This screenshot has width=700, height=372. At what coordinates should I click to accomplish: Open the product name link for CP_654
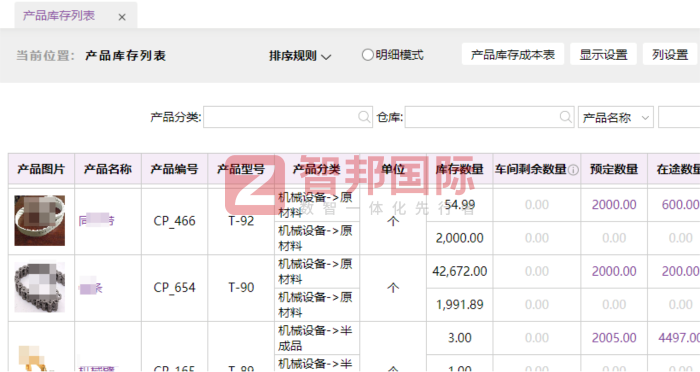click(91, 288)
